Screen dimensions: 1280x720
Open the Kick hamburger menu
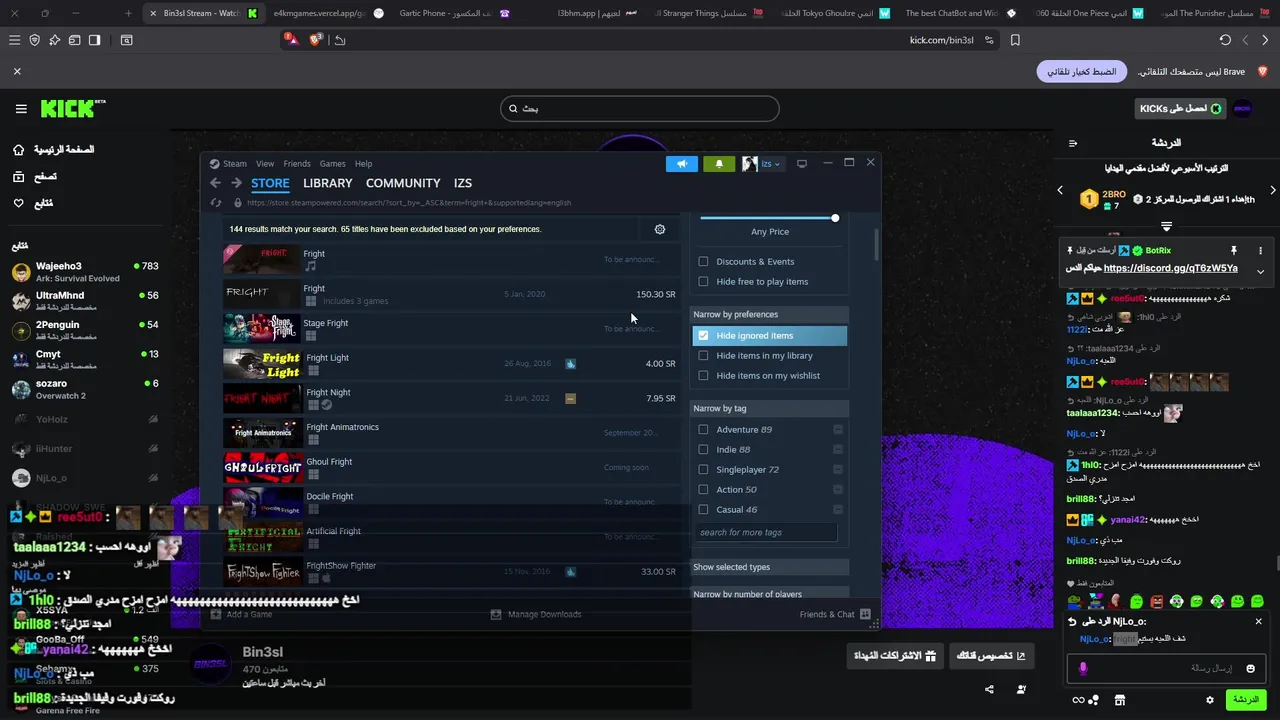(x=21, y=109)
